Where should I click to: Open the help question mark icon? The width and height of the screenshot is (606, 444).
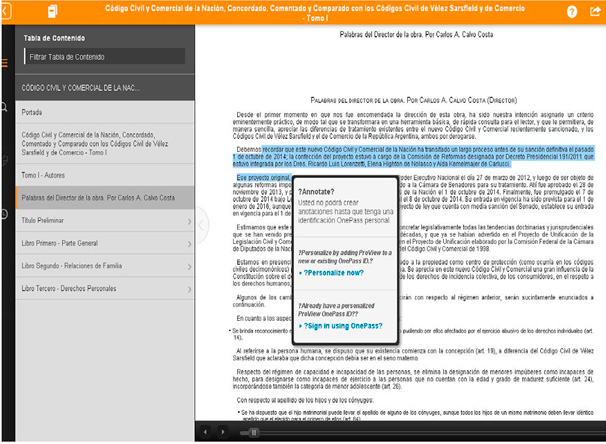[x=572, y=12]
